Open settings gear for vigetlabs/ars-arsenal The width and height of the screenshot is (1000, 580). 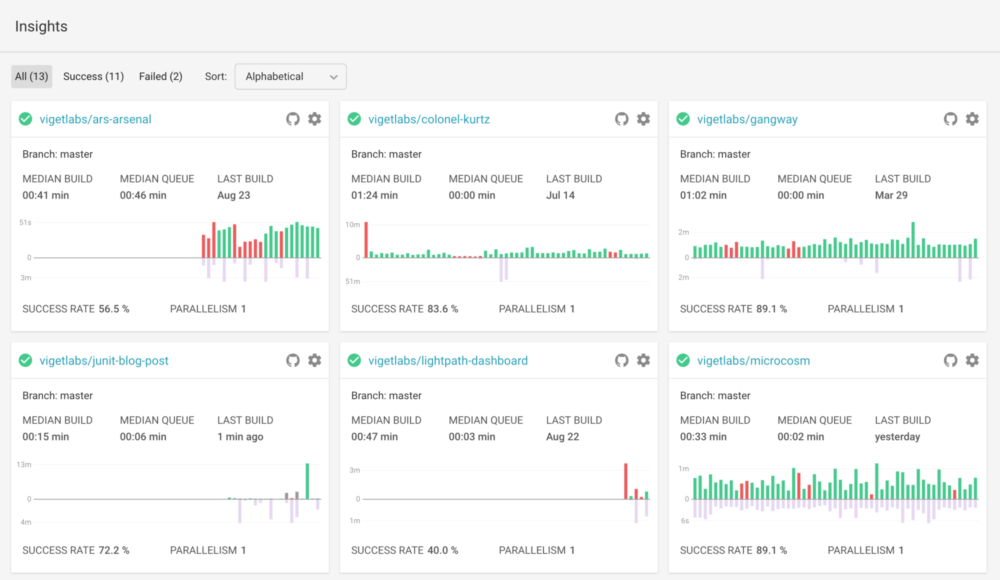coord(314,119)
